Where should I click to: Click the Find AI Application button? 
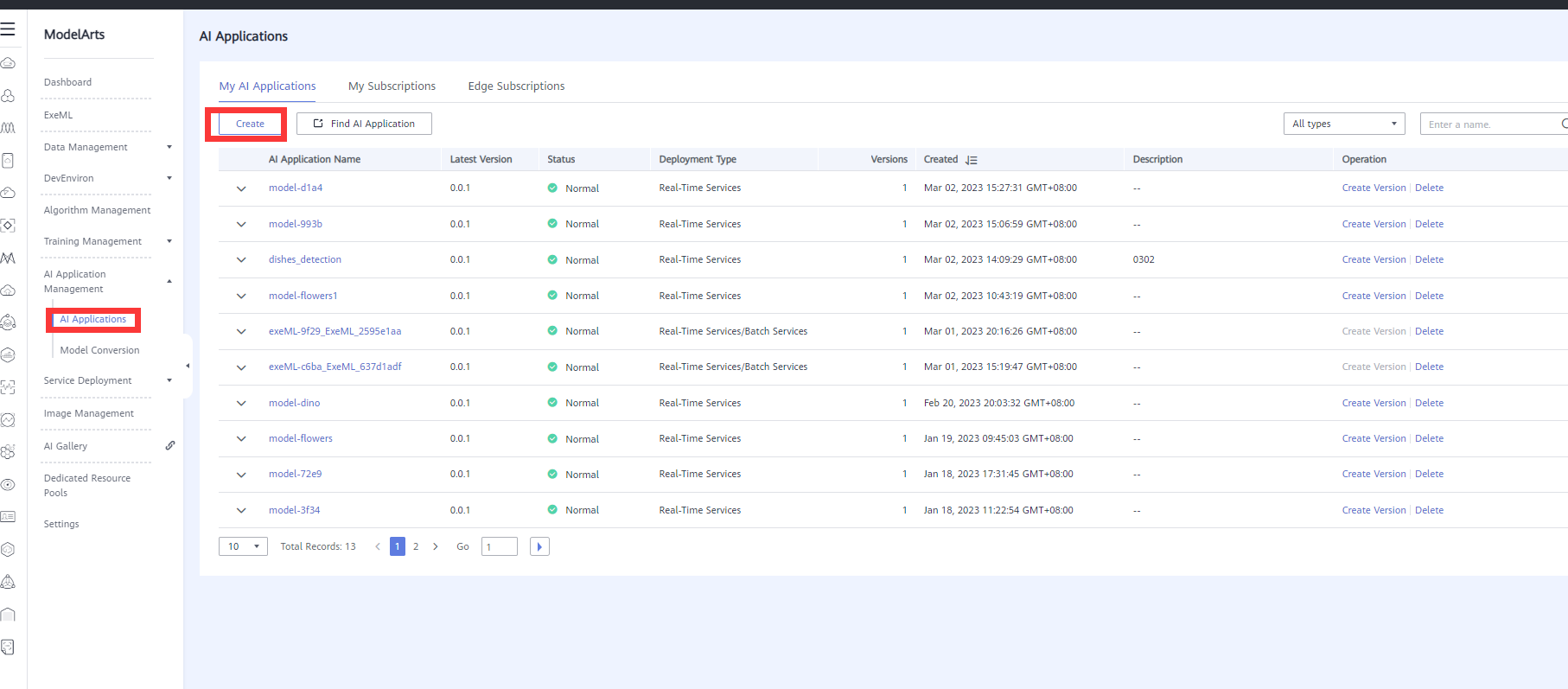point(364,124)
